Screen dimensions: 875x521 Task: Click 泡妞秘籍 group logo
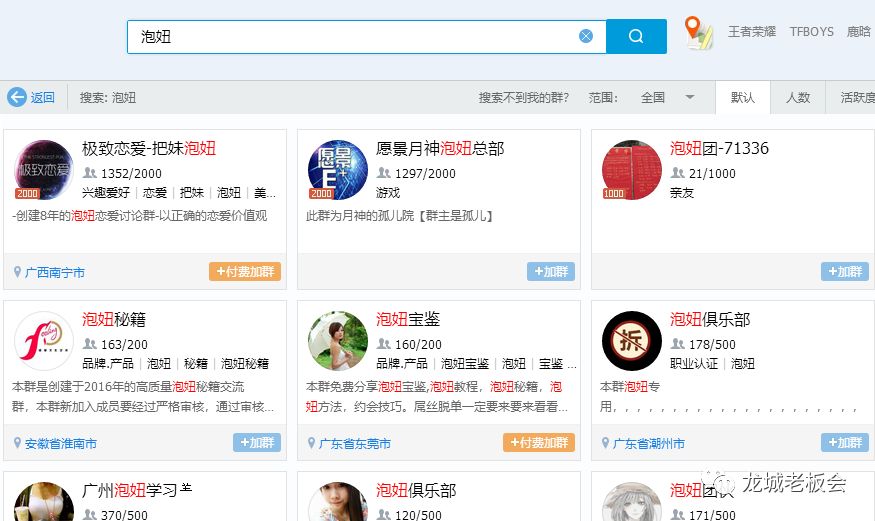[44, 341]
